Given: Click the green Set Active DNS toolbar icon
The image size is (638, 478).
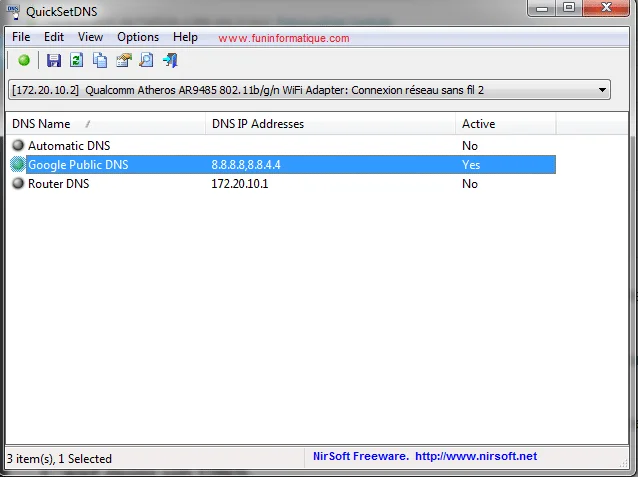Looking at the screenshot, I should pos(24,60).
